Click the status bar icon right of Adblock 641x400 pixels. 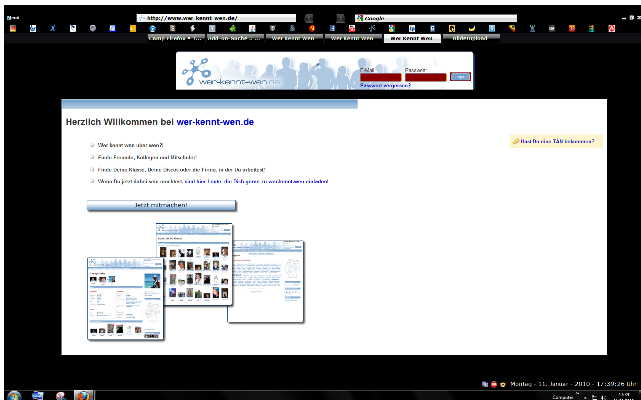coord(502,384)
